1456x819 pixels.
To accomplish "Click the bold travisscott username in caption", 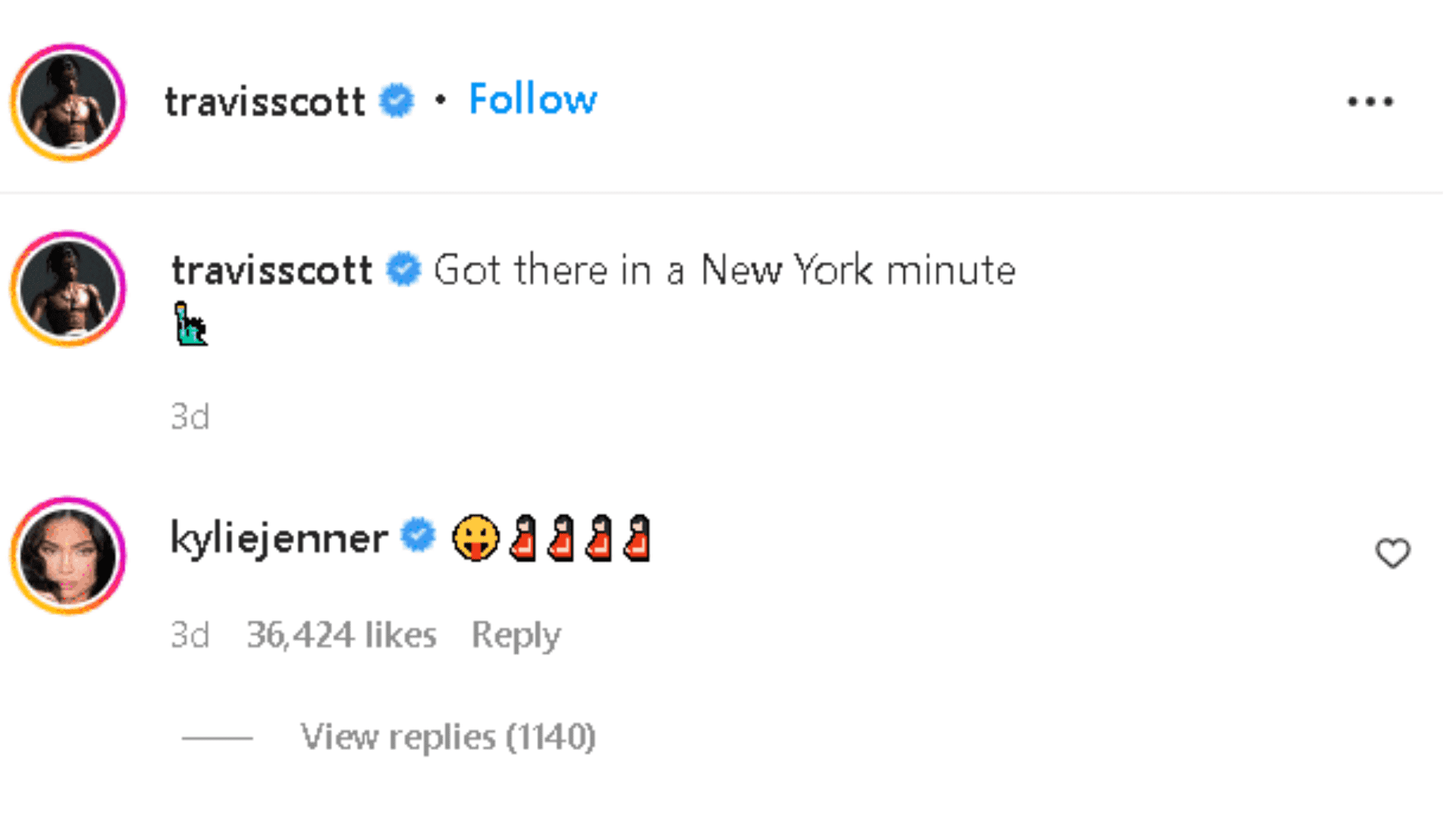I will point(271,270).
